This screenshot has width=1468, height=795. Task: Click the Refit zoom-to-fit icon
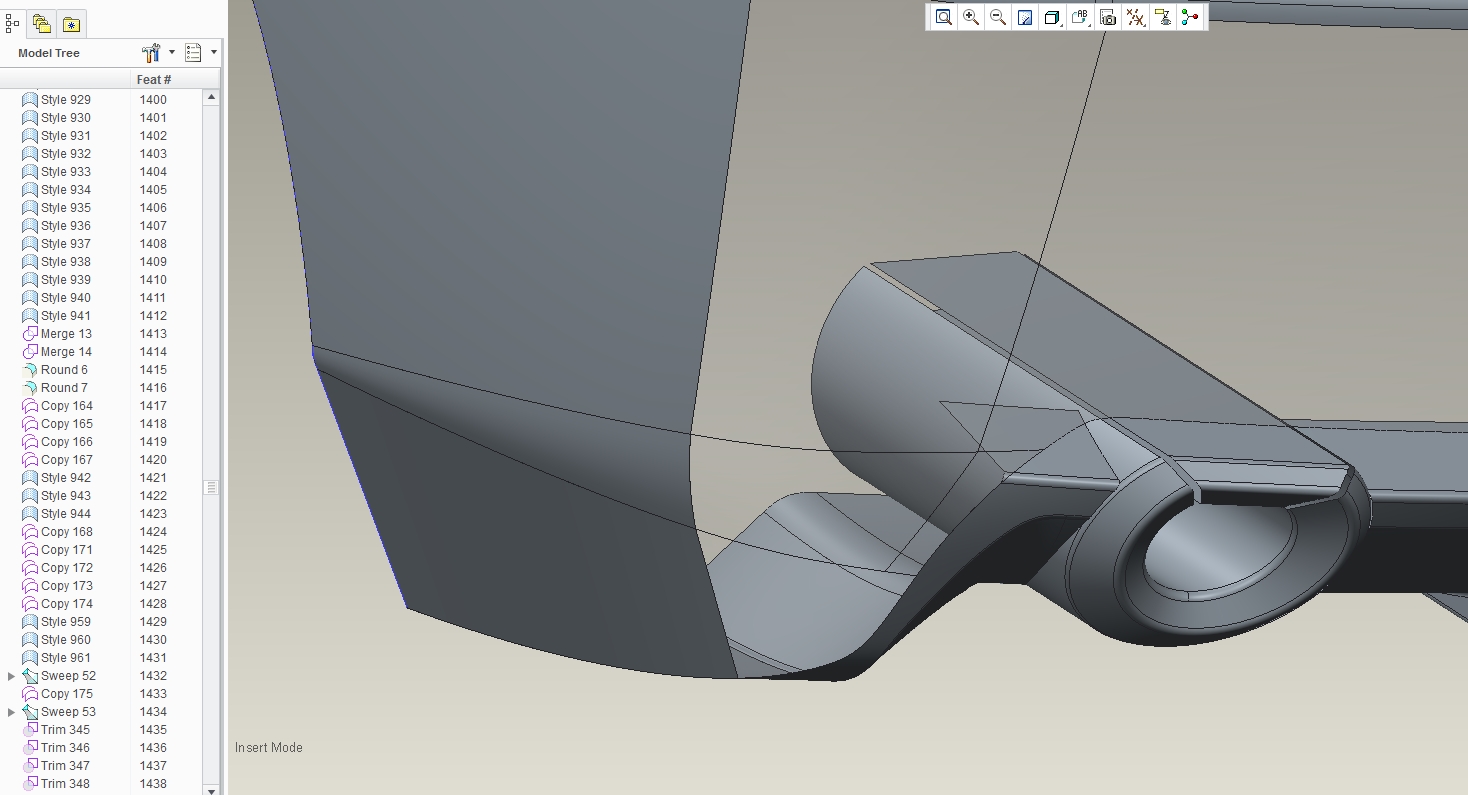(943, 17)
